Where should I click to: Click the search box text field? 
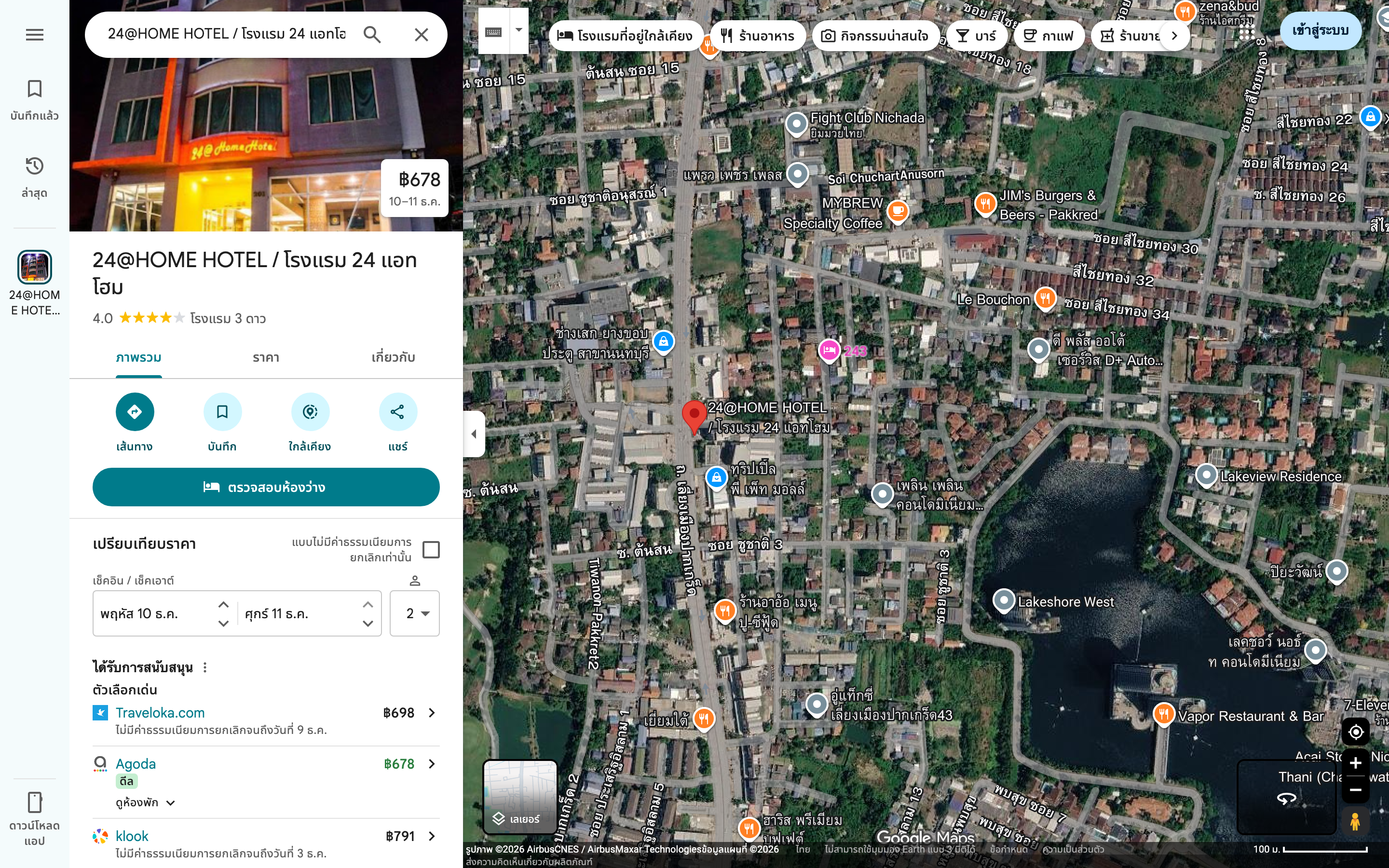point(227,34)
